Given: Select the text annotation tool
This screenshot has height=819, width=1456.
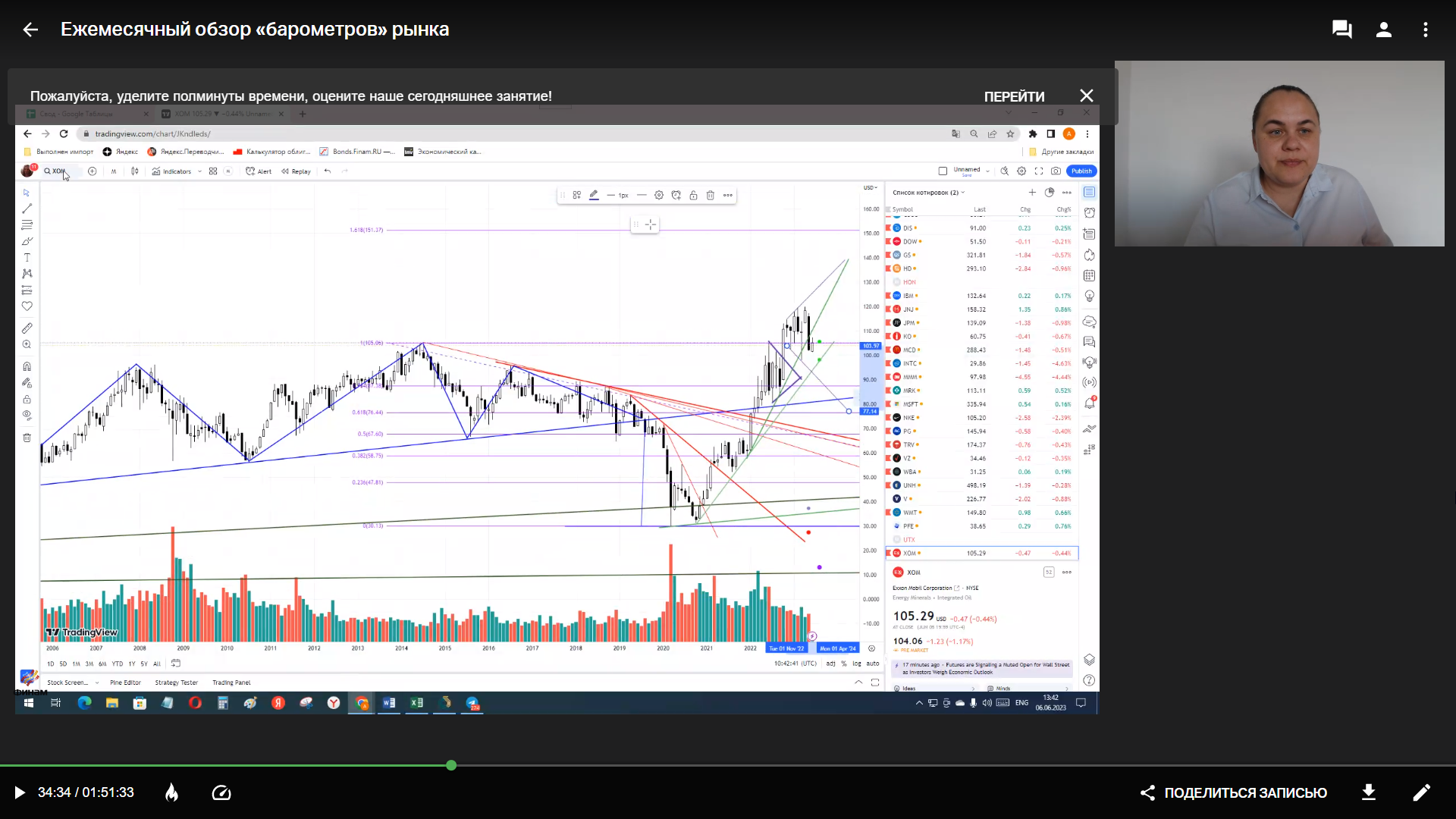Looking at the screenshot, I should (27, 258).
